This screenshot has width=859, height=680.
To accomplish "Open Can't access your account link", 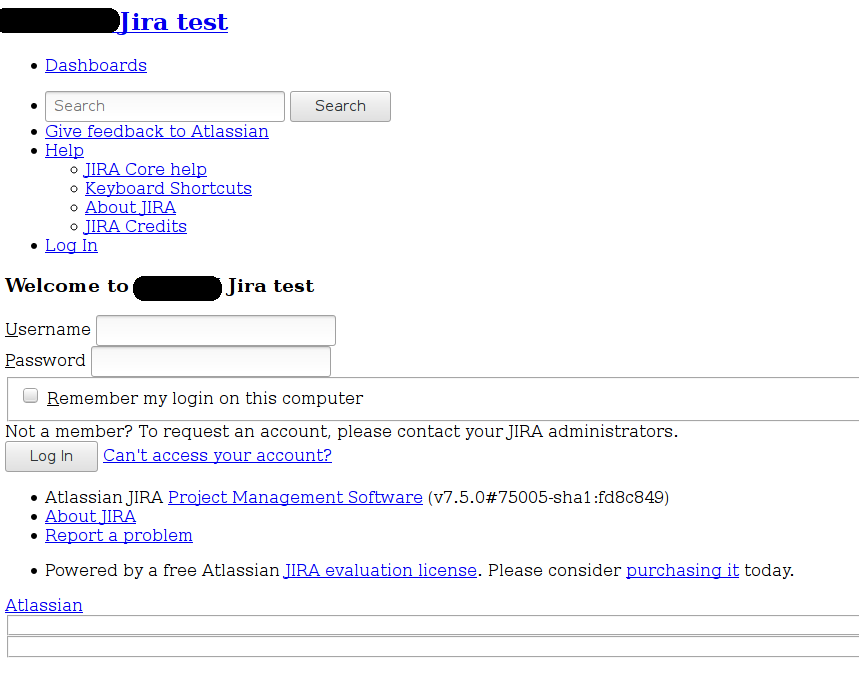I will coord(217,455).
